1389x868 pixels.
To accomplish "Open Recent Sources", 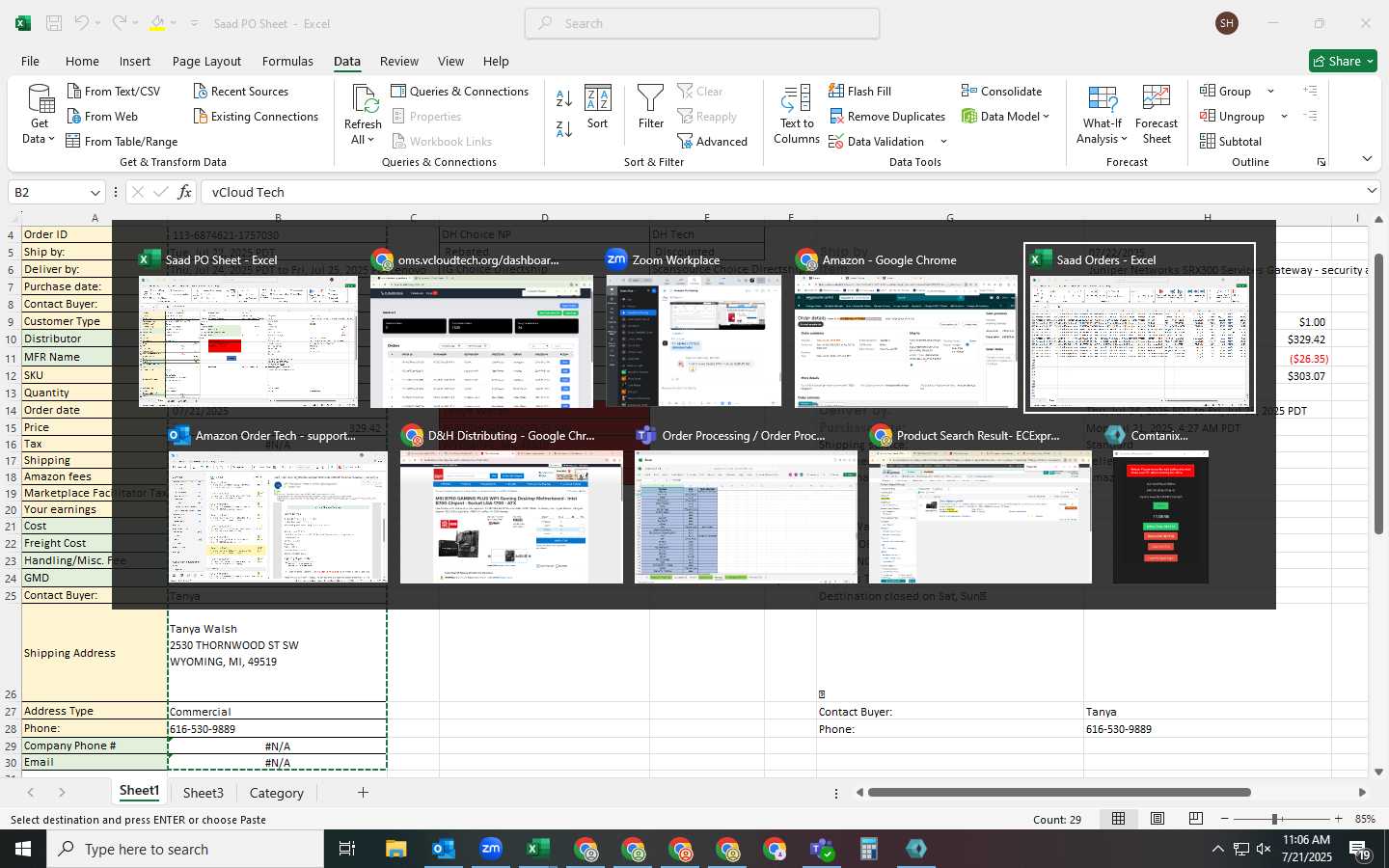I will (240, 91).
